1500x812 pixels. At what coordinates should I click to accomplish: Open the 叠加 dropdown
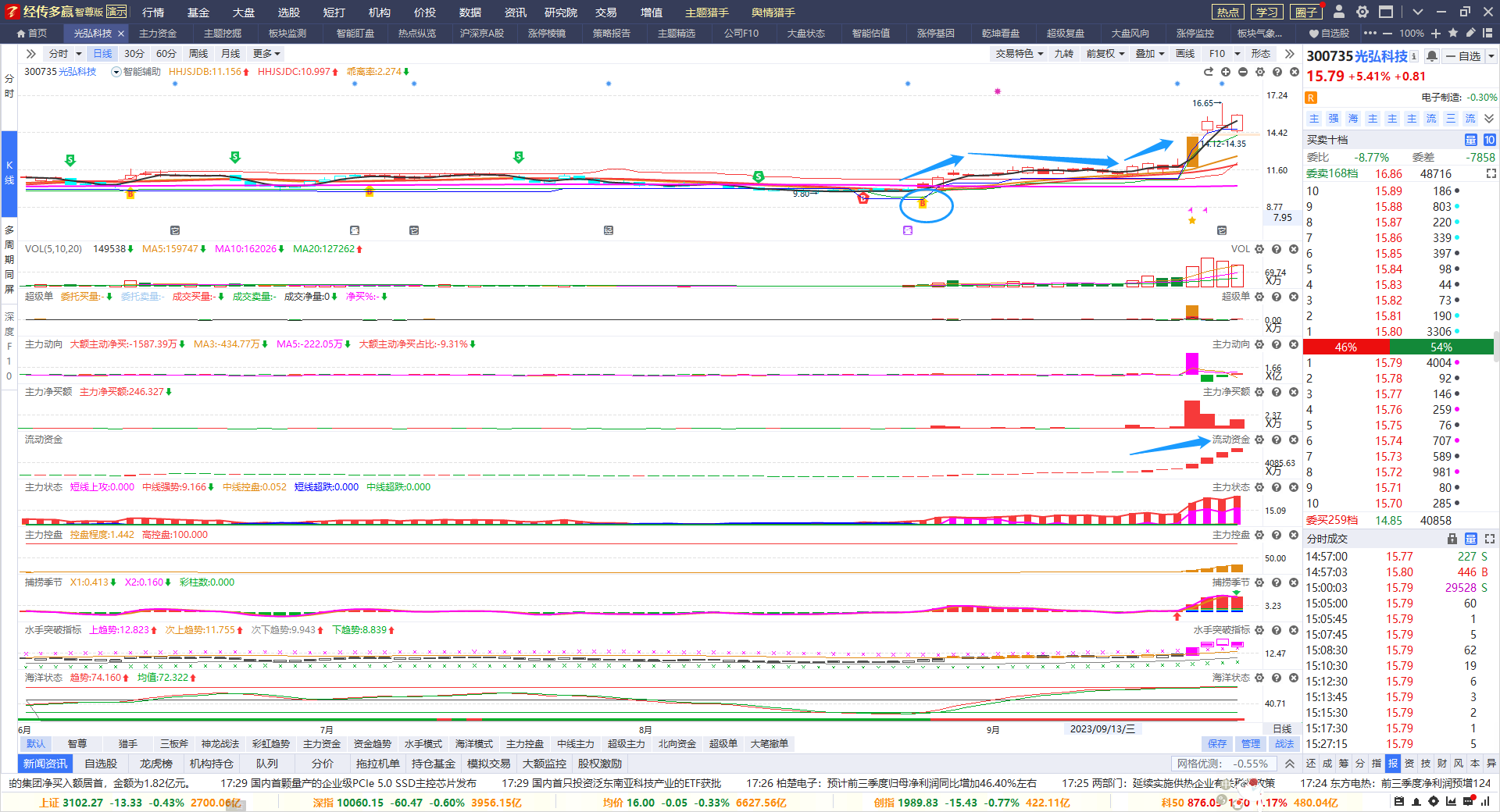tap(1149, 54)
